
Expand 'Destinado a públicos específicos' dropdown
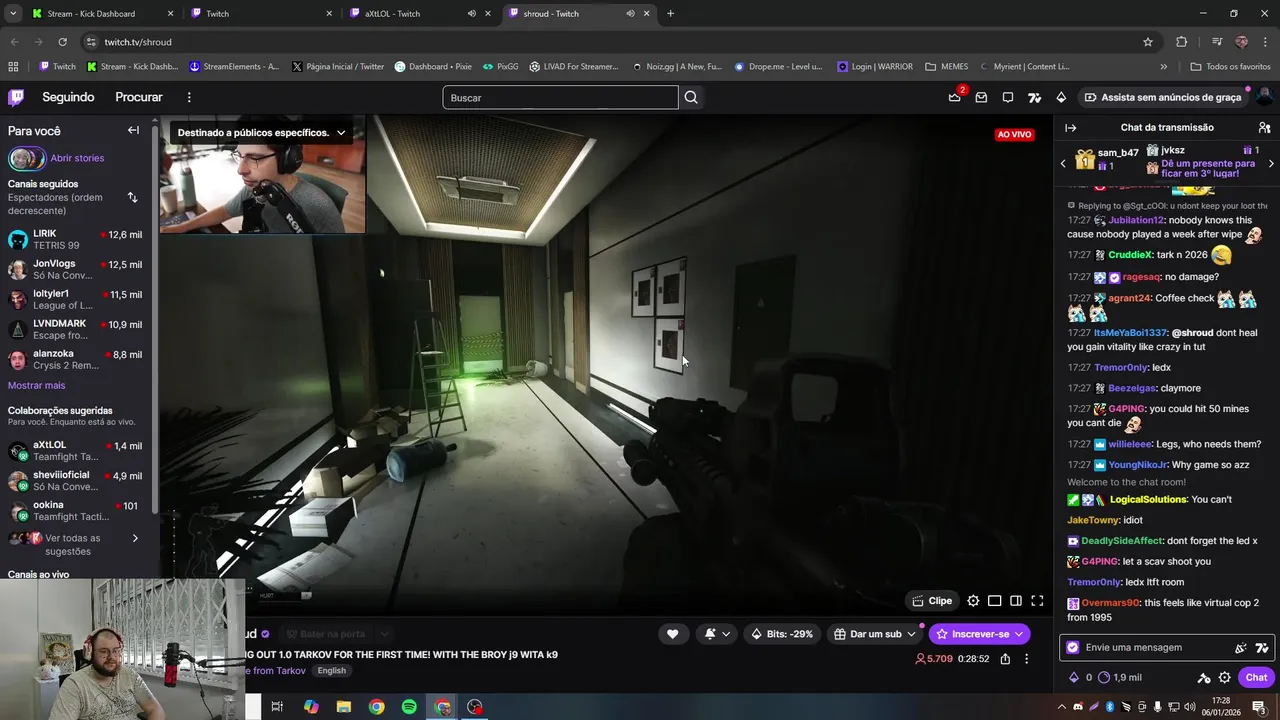pyautogui.click(x=341, y=132)
